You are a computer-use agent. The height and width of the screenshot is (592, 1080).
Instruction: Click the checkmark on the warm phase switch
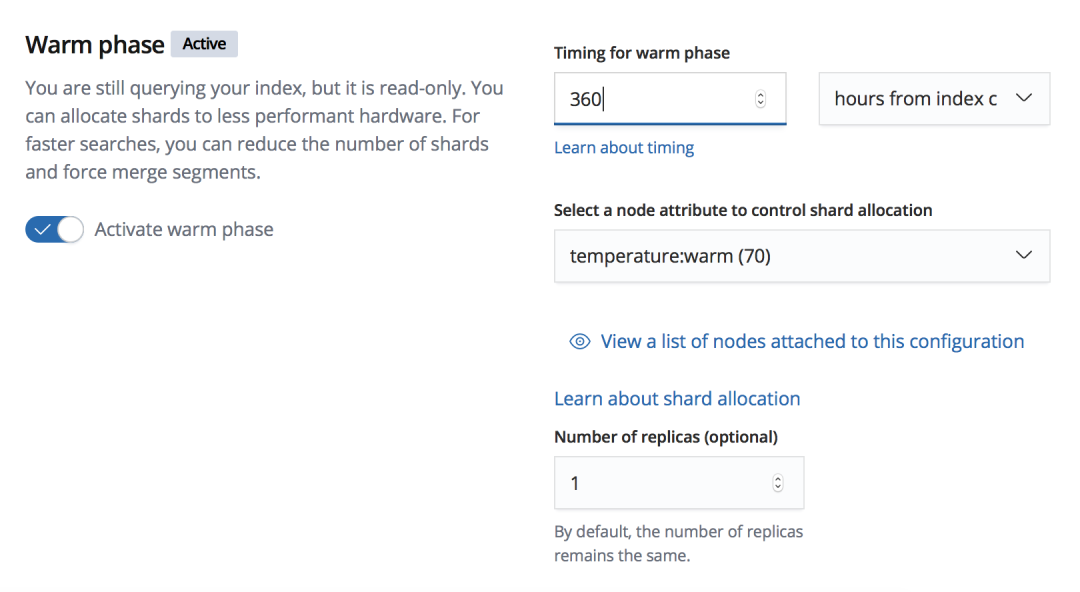[42, 230]
